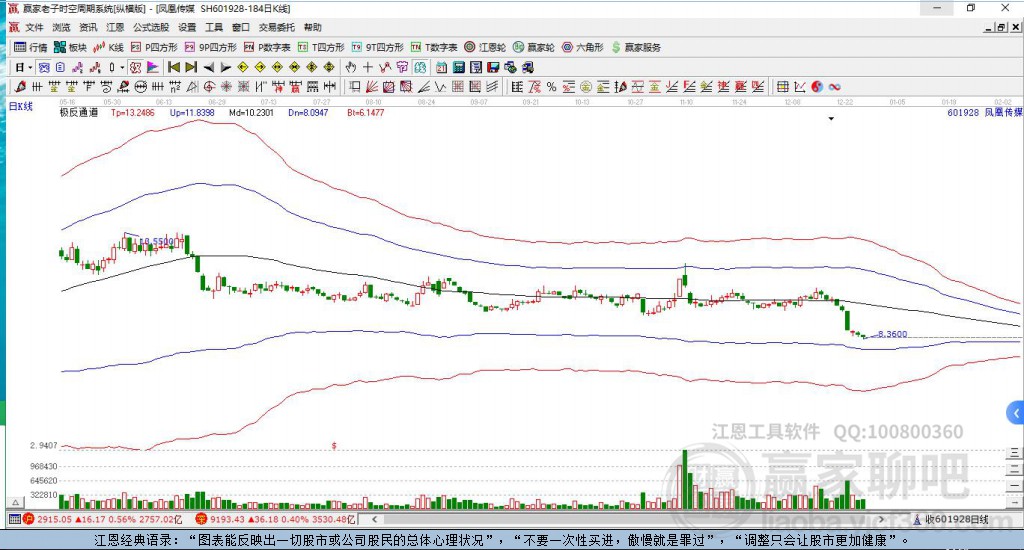Jump to the first bar using the skip-to-start arrow
Image resolution: width=1024 pixels, height=550 pixels.
(x=173, y=67)
